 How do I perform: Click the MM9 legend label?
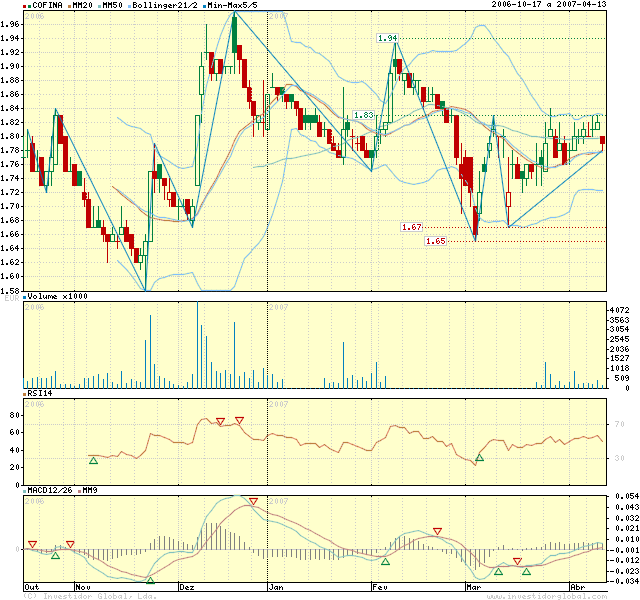pyautogui.click(x=88, y=490)
